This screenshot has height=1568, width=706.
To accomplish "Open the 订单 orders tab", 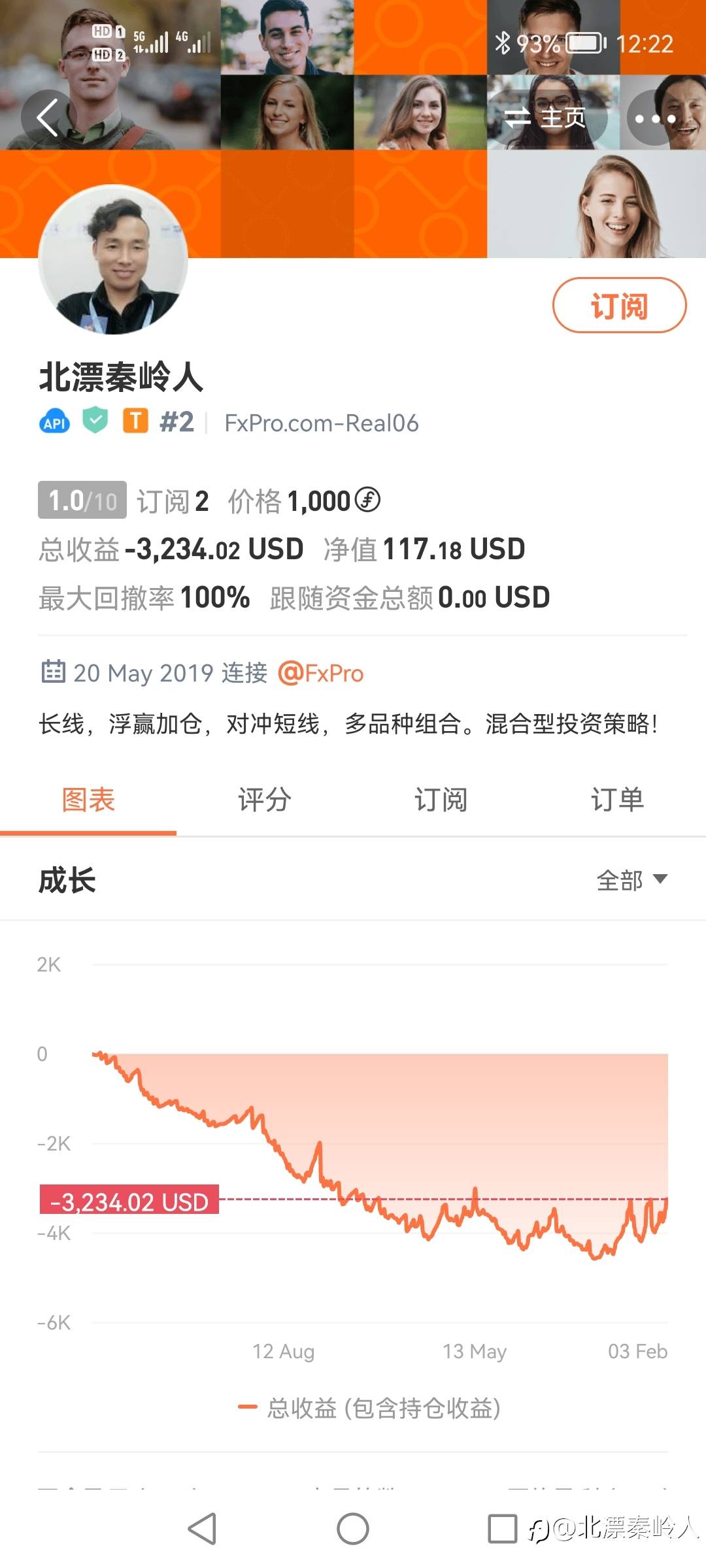I will 618,800.
